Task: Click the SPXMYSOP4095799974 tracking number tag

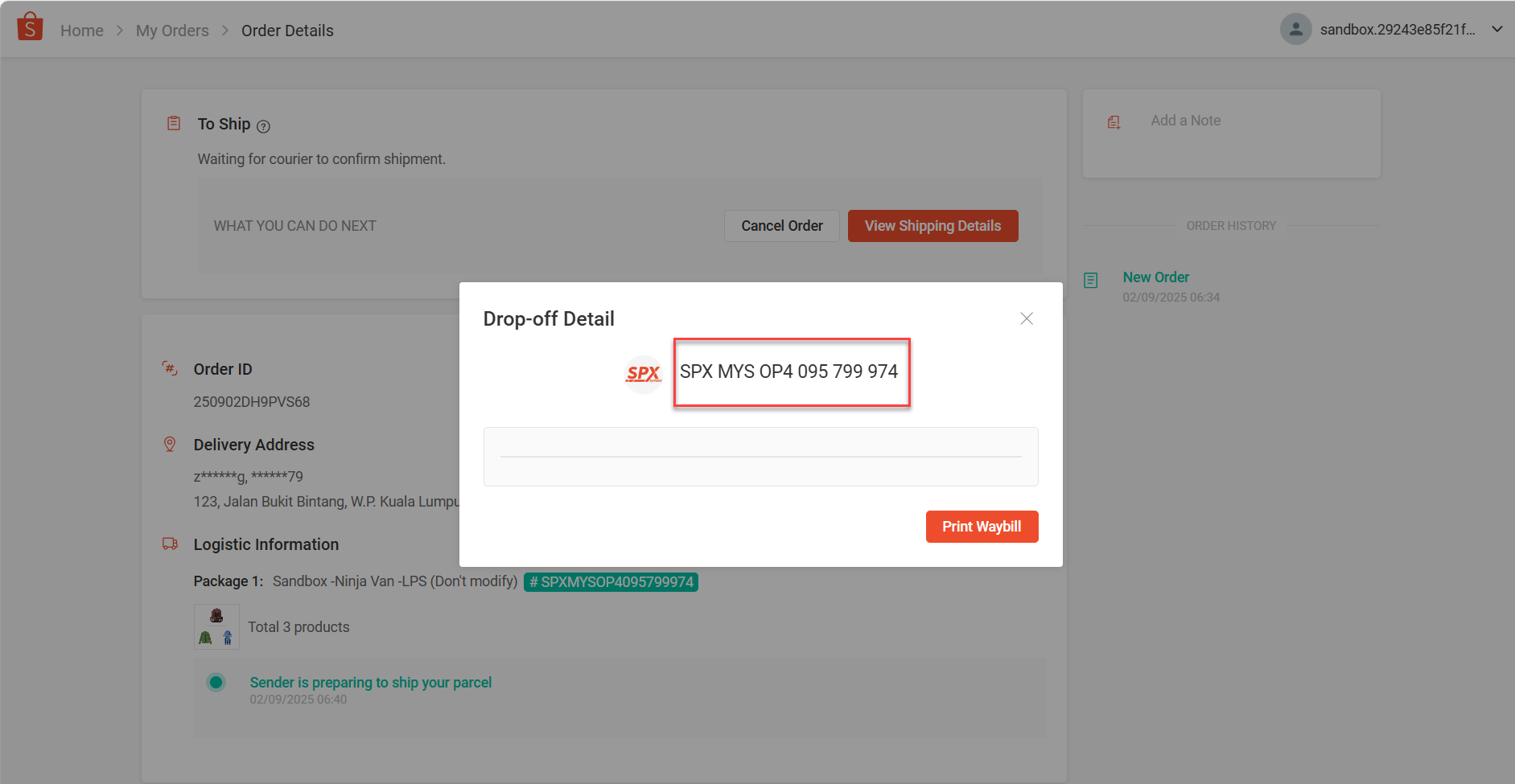Action: pyautogui.click(x=611, y=582)
